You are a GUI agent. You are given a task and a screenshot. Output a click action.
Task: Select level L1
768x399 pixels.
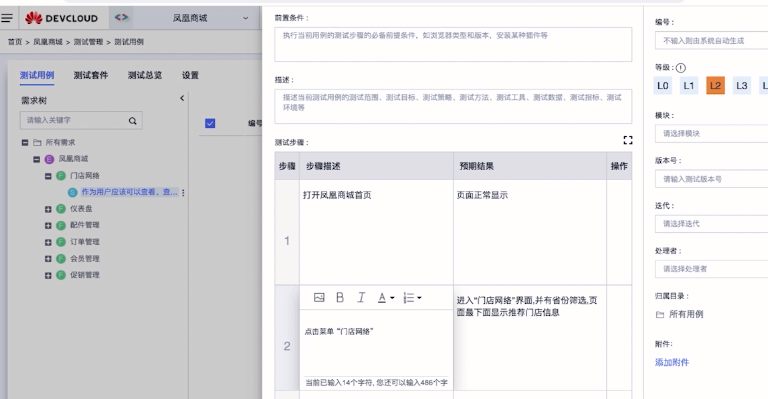pos(689,86)
